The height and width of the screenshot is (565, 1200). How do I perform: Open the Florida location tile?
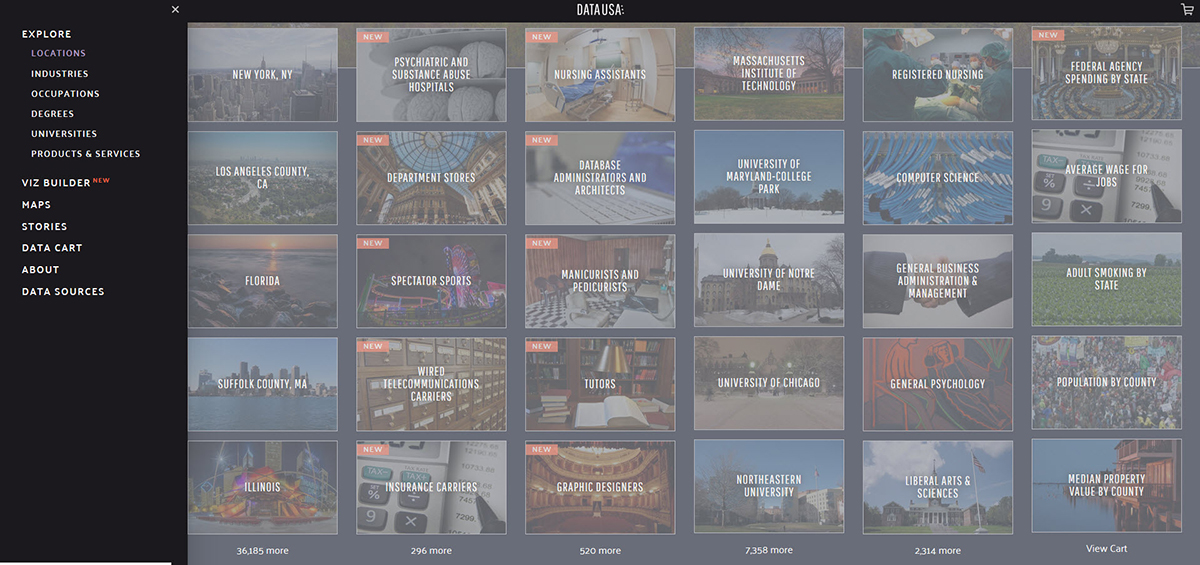coord(263,281)
